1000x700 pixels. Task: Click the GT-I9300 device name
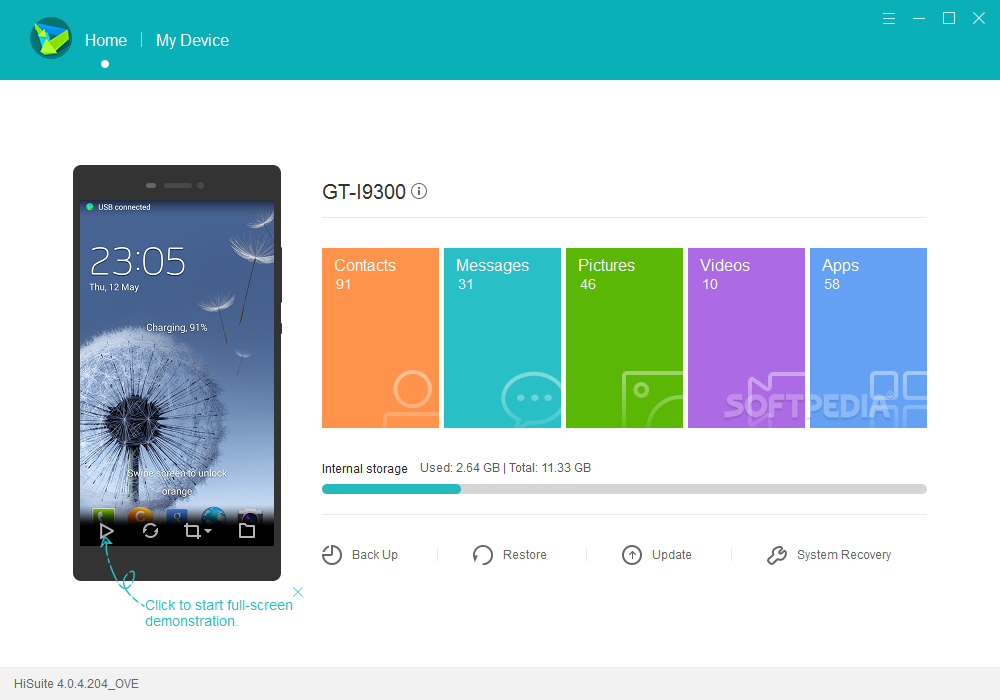coord(364,192)
